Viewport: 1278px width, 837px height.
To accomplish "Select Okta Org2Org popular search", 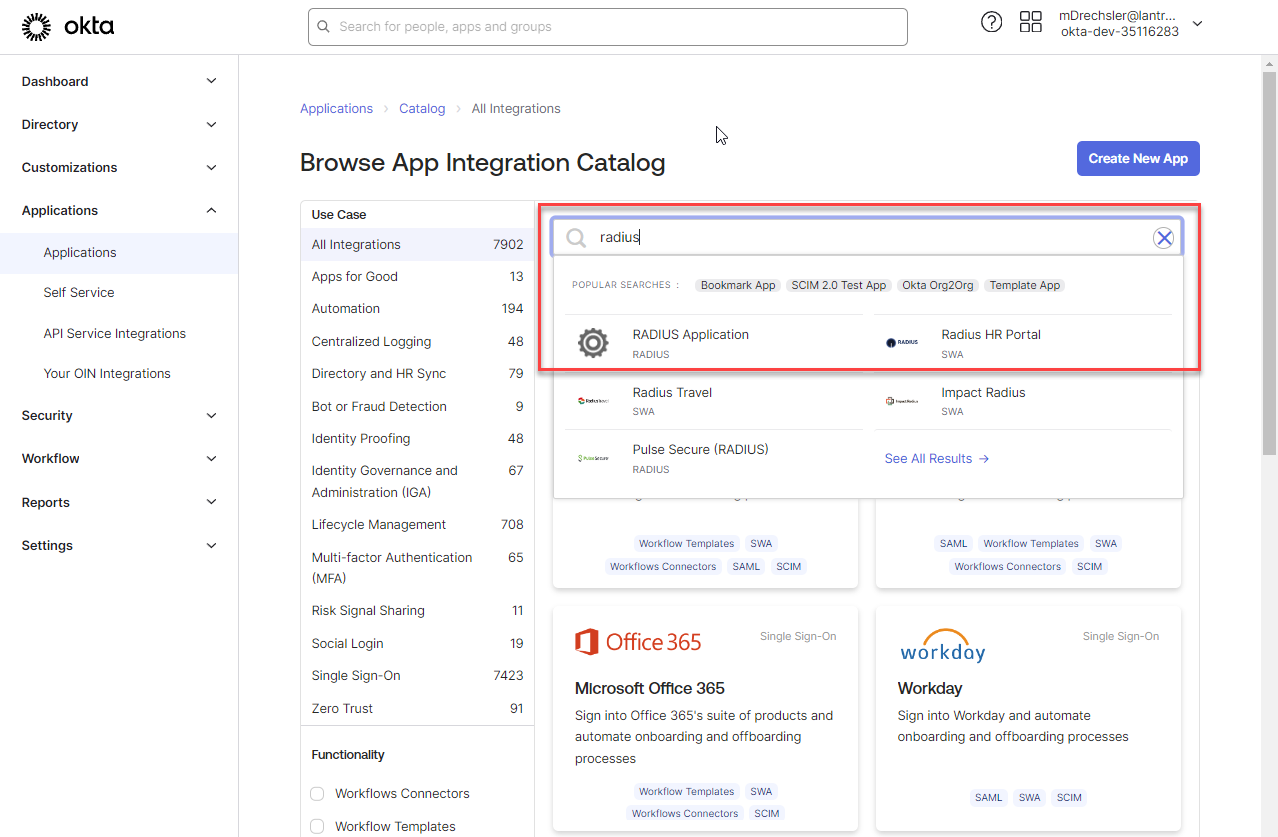I will pyautogui.click(x=938, y=285).
